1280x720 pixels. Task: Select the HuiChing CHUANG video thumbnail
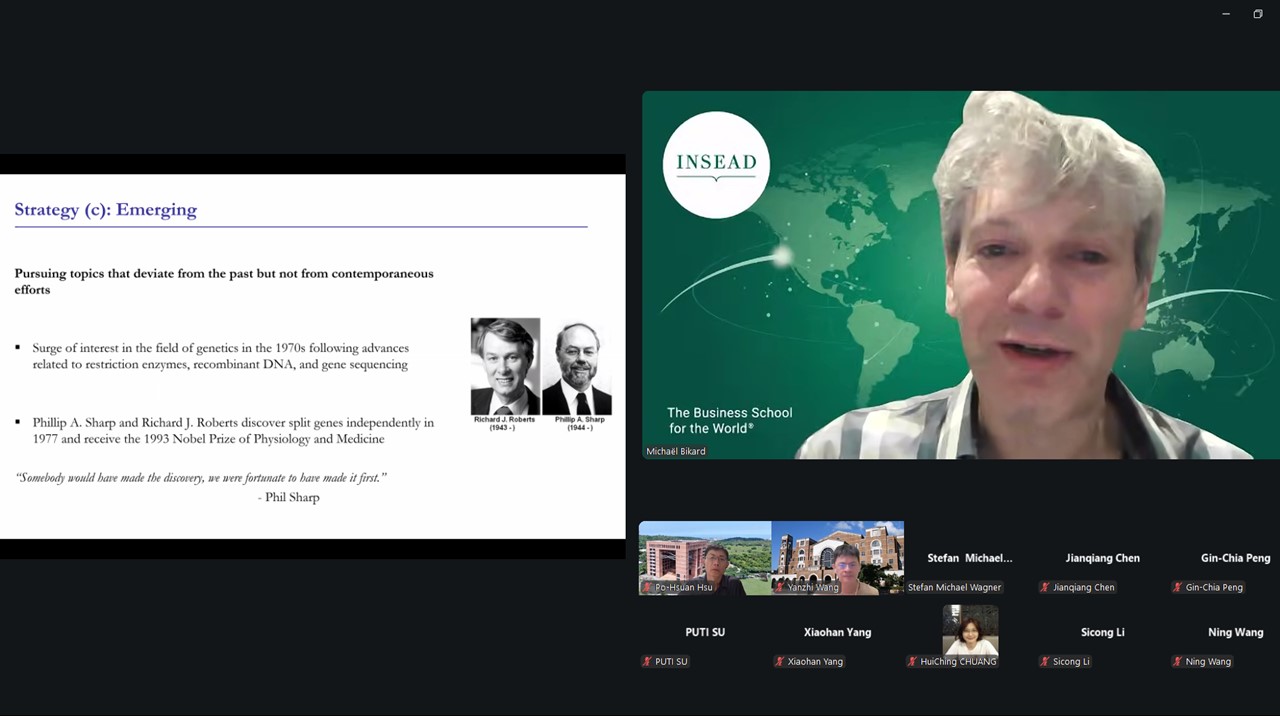pos(970,630)
